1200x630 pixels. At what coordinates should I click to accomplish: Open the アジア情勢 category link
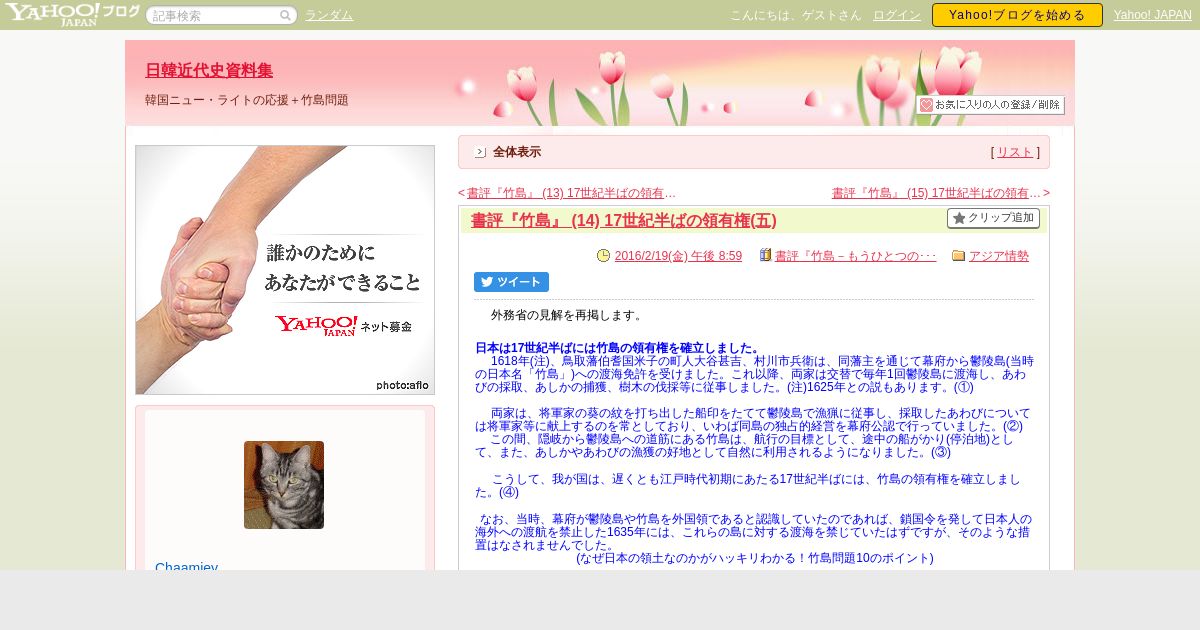pyautogui.click(x=999, y=256)
